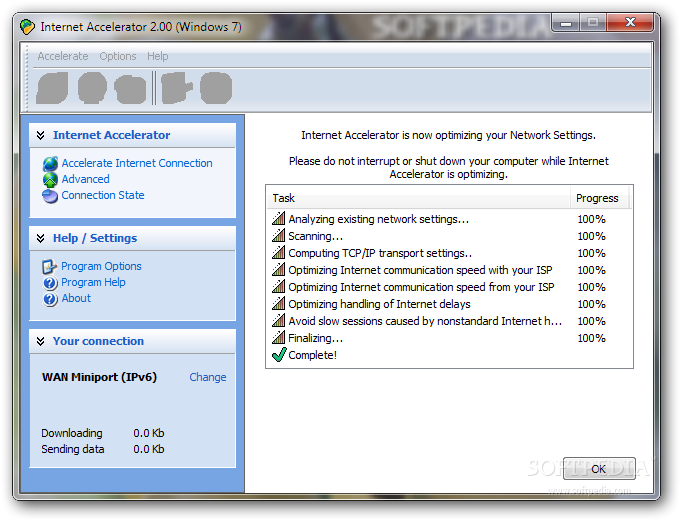Click the third greyed-out toolbar icon
The height and width of the screenshot is (521, 681).
click(x=130, y=89)
